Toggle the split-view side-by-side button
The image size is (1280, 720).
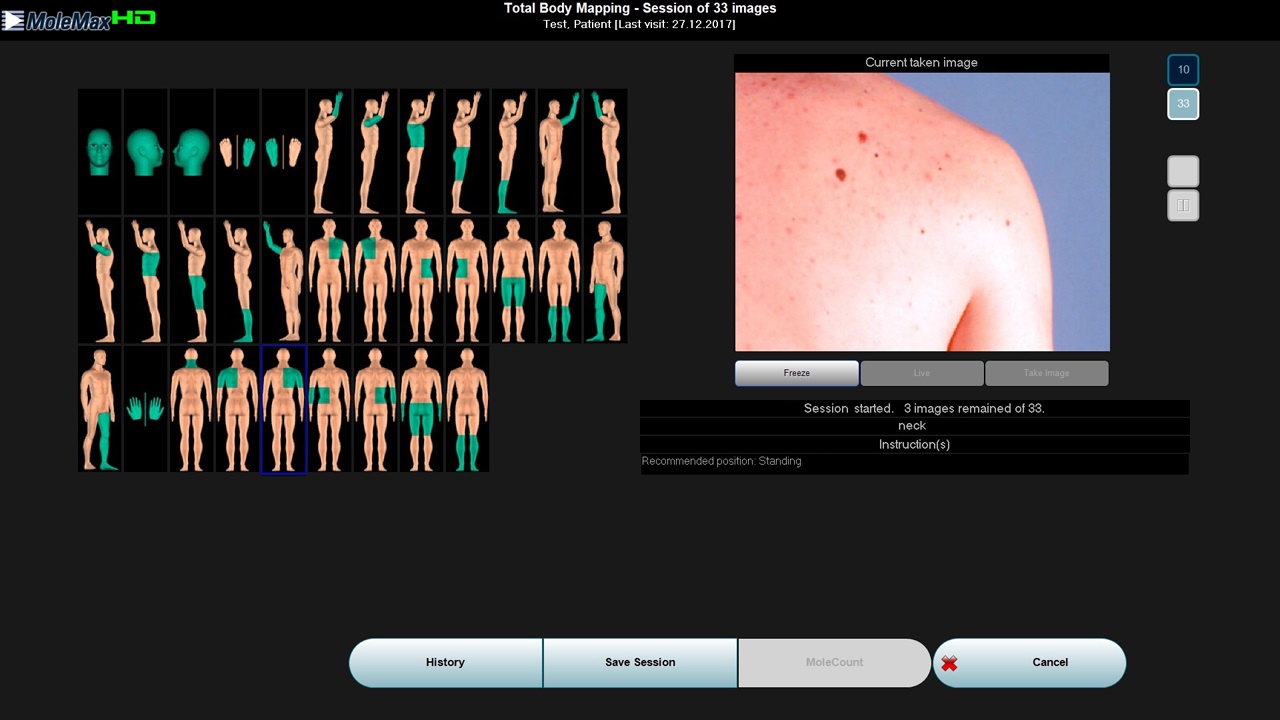click(x=1183, y=205)
